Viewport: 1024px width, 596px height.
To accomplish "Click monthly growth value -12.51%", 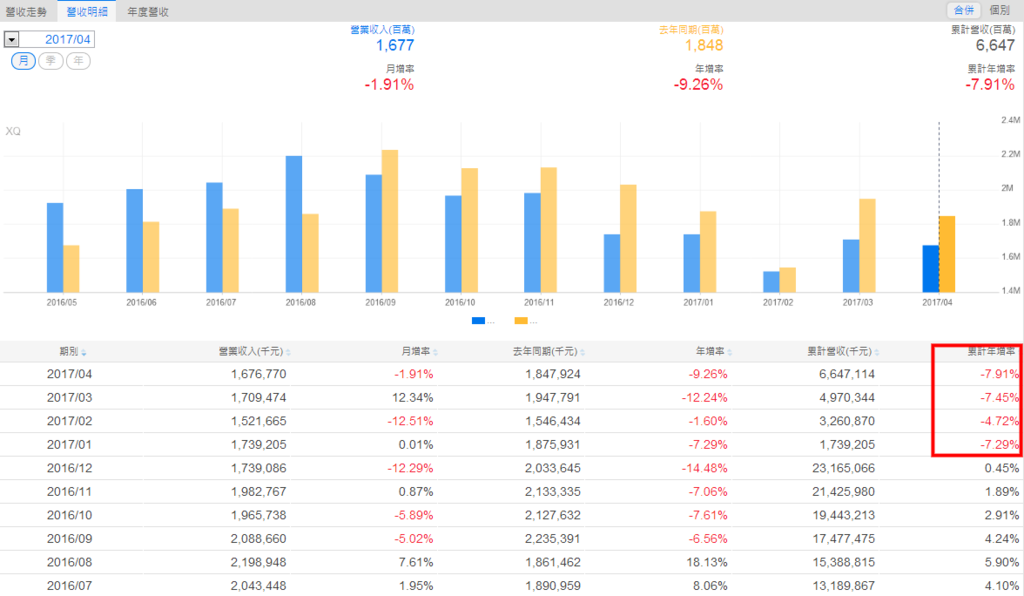I will click(x=410, y=421).
